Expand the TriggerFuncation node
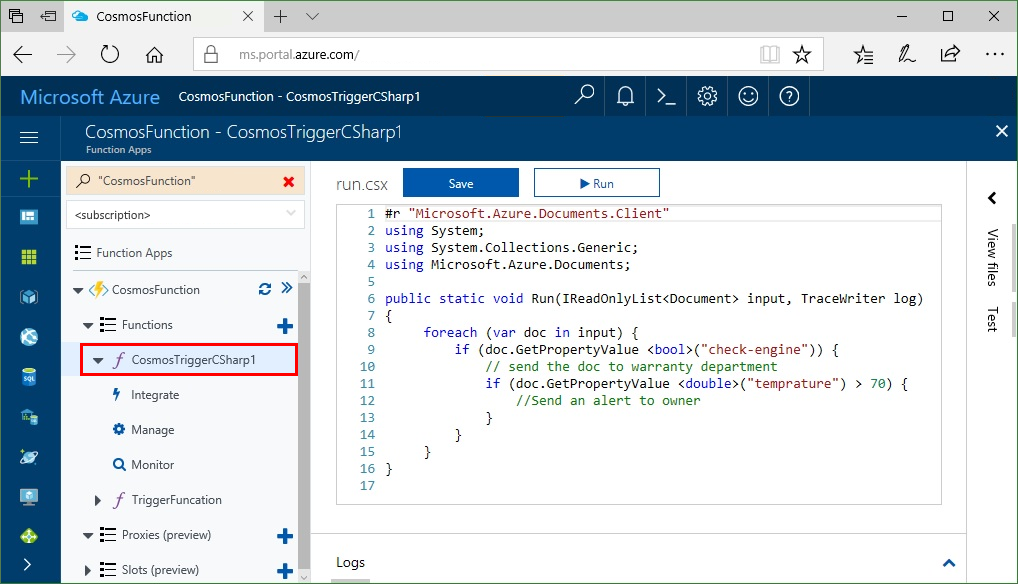This screenshot has height=584, width=1018. pos(97,499)
